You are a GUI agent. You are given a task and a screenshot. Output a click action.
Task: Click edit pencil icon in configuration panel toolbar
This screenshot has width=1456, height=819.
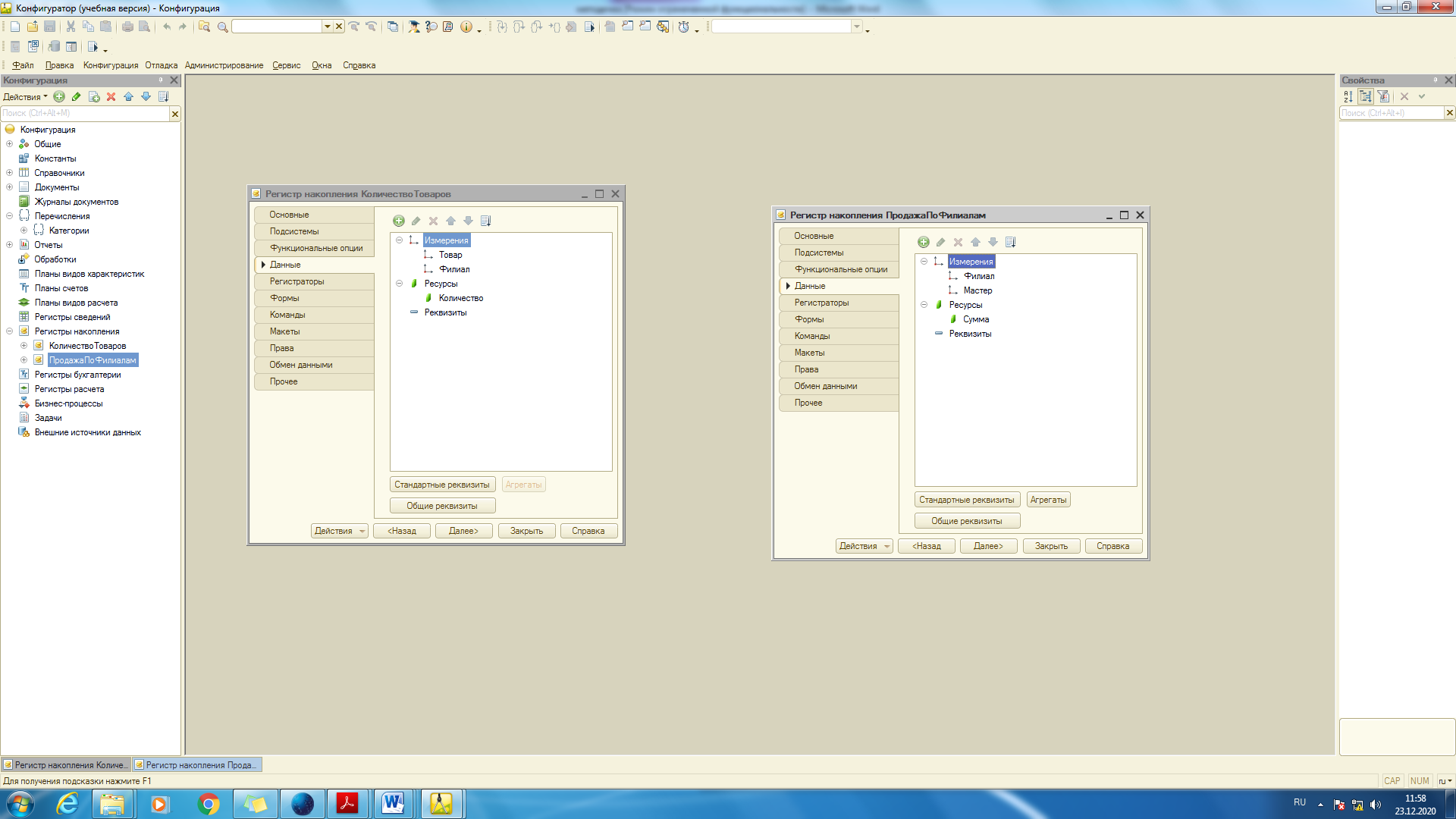point(77,97)
